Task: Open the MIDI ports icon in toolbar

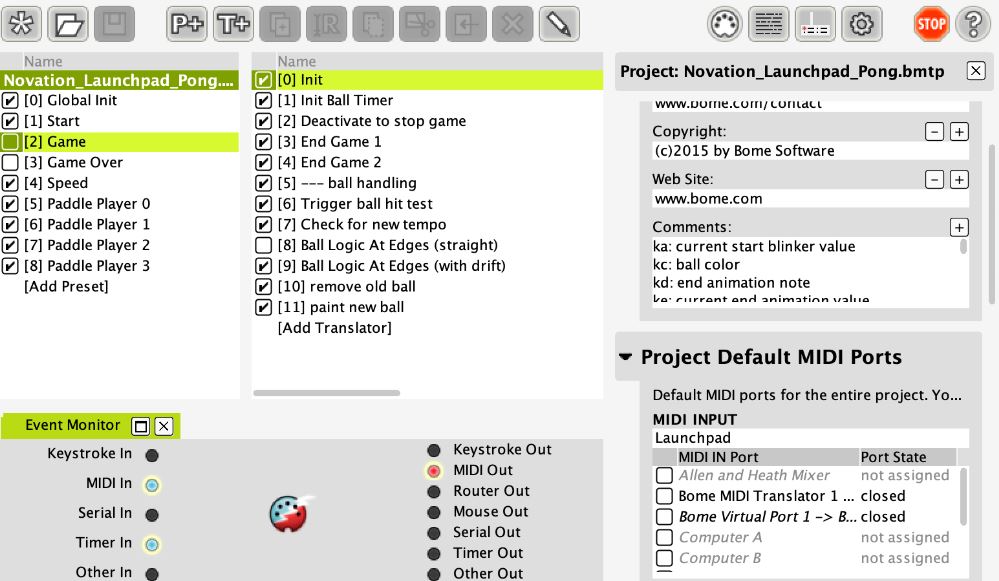Action: (x=724, y=24)
